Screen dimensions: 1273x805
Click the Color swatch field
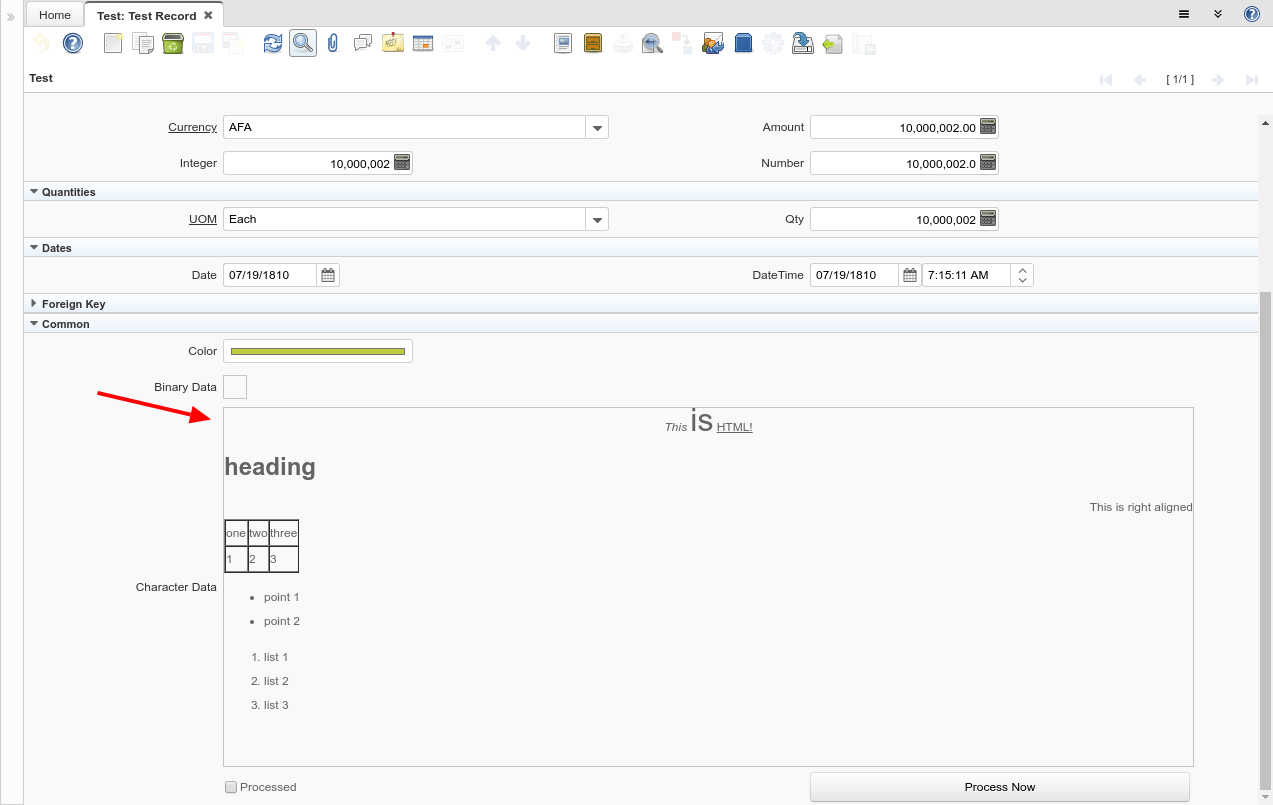[x=317, y=351]
